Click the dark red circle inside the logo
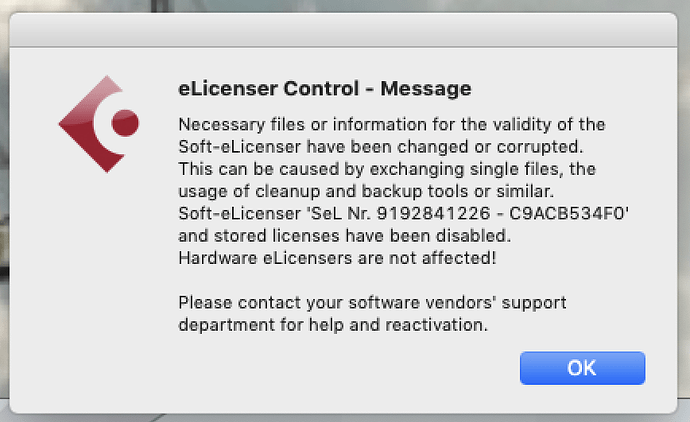The image size is (690, 422). (x=124, y=124)
